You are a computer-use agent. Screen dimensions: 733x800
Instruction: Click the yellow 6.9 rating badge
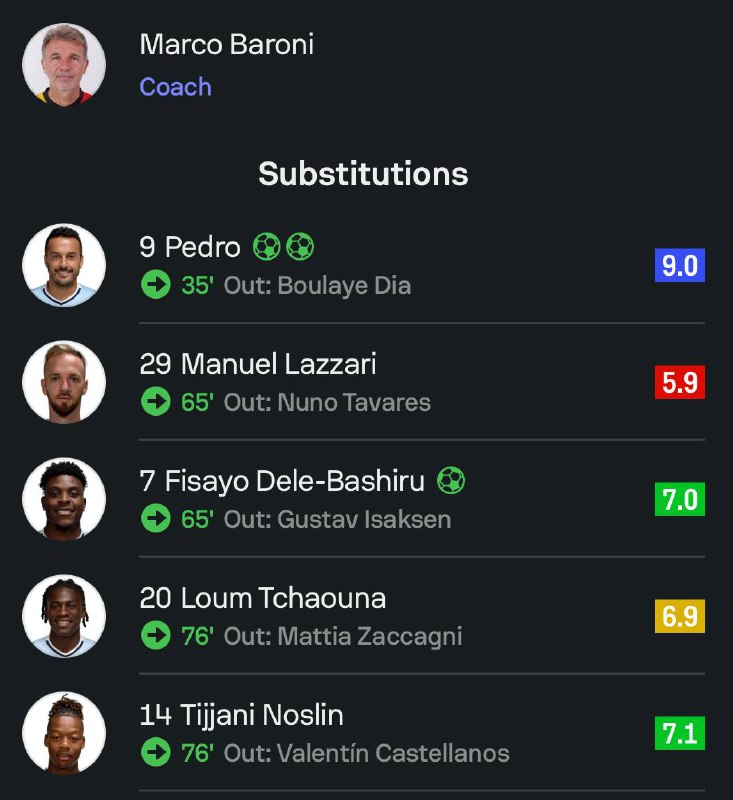680,616
